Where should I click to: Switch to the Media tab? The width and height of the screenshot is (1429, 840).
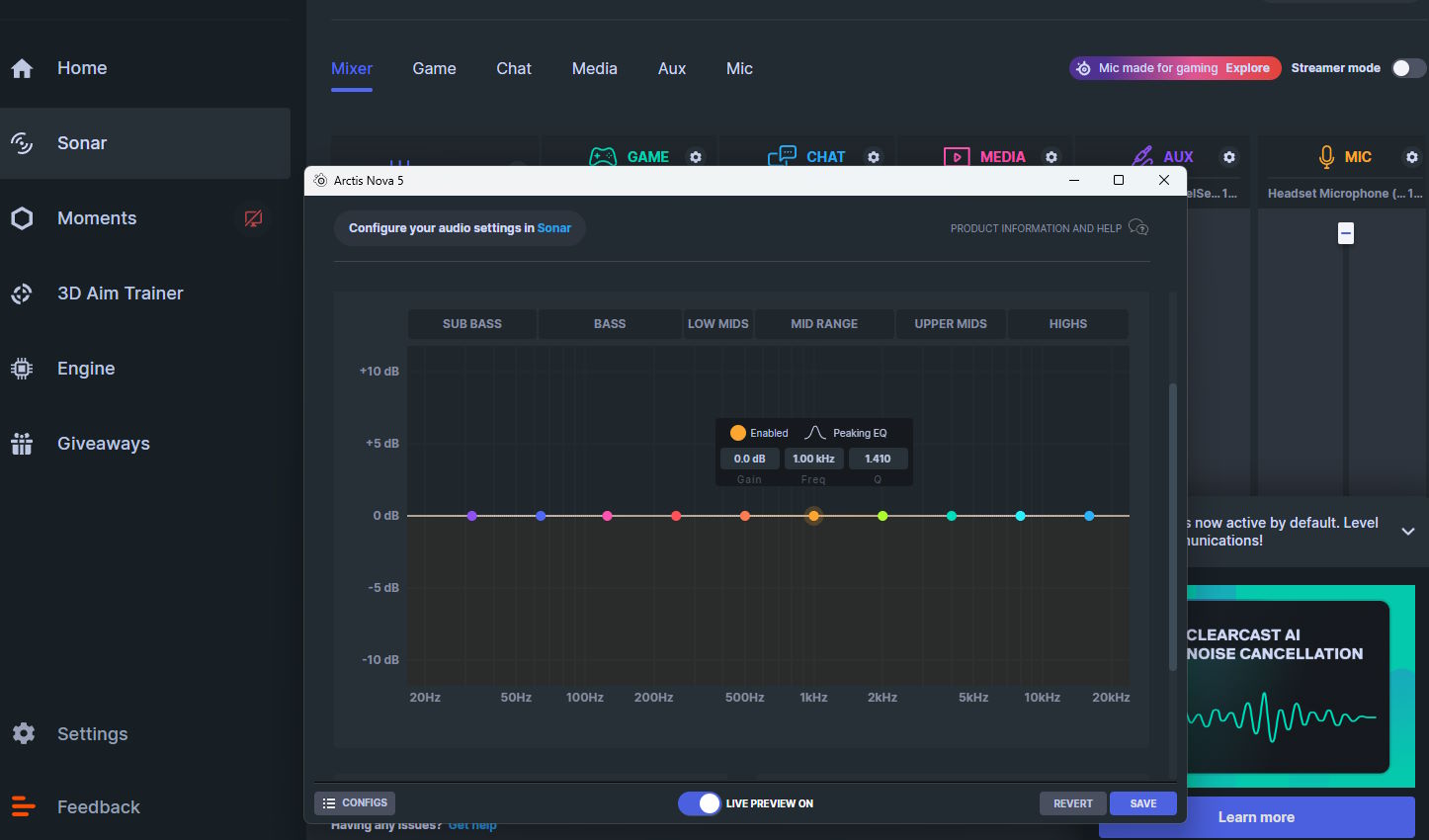coord(595,68)
